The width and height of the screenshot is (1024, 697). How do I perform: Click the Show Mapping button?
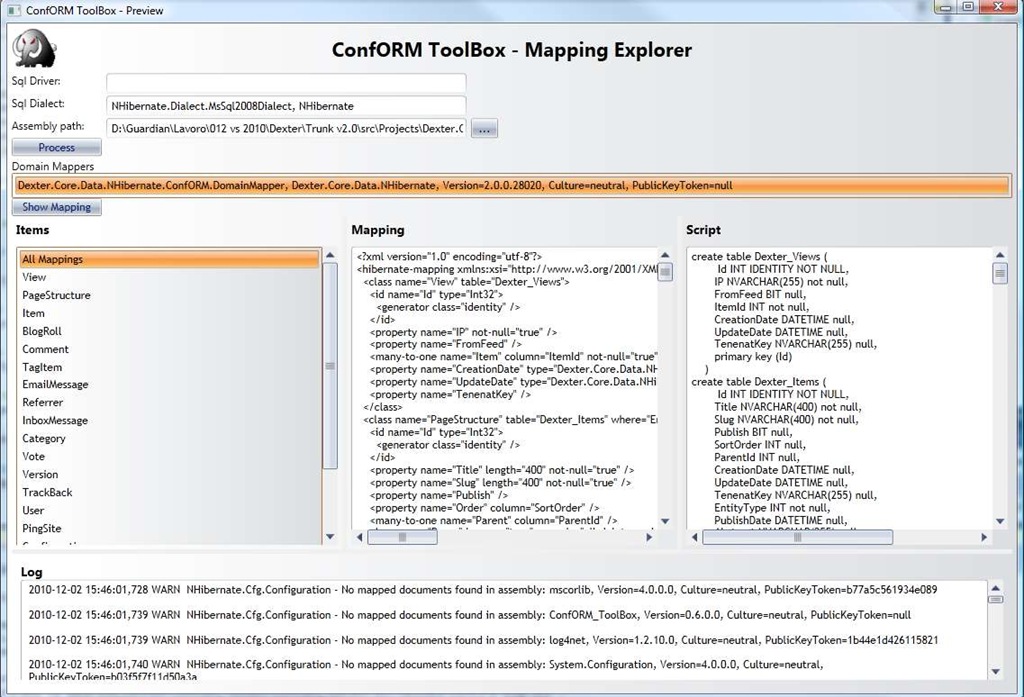(x=57, y=207)
